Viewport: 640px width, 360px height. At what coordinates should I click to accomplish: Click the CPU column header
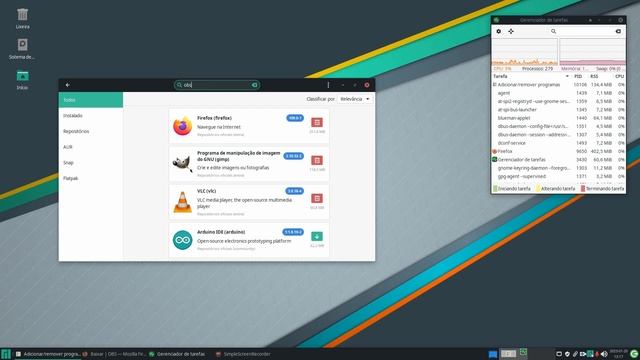[619, 76]
